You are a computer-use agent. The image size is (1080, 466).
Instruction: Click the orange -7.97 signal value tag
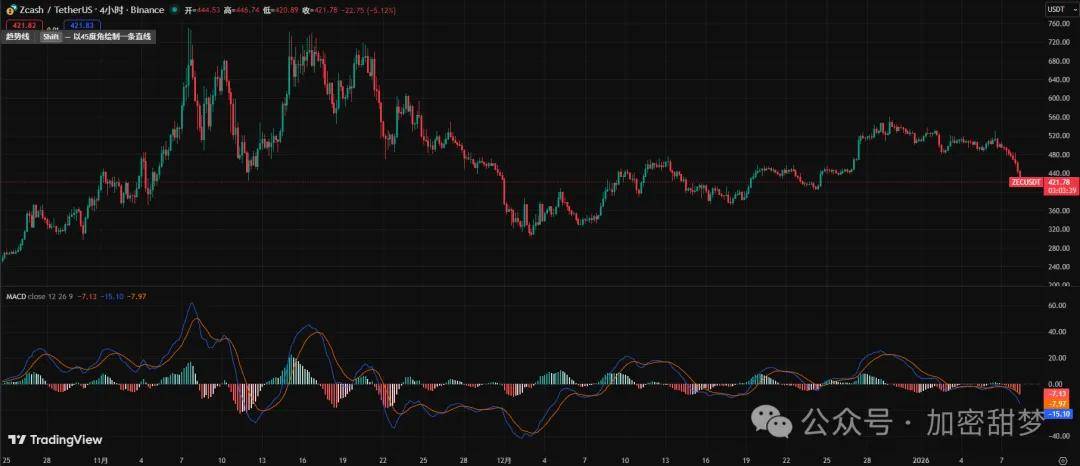[1057, 403]
